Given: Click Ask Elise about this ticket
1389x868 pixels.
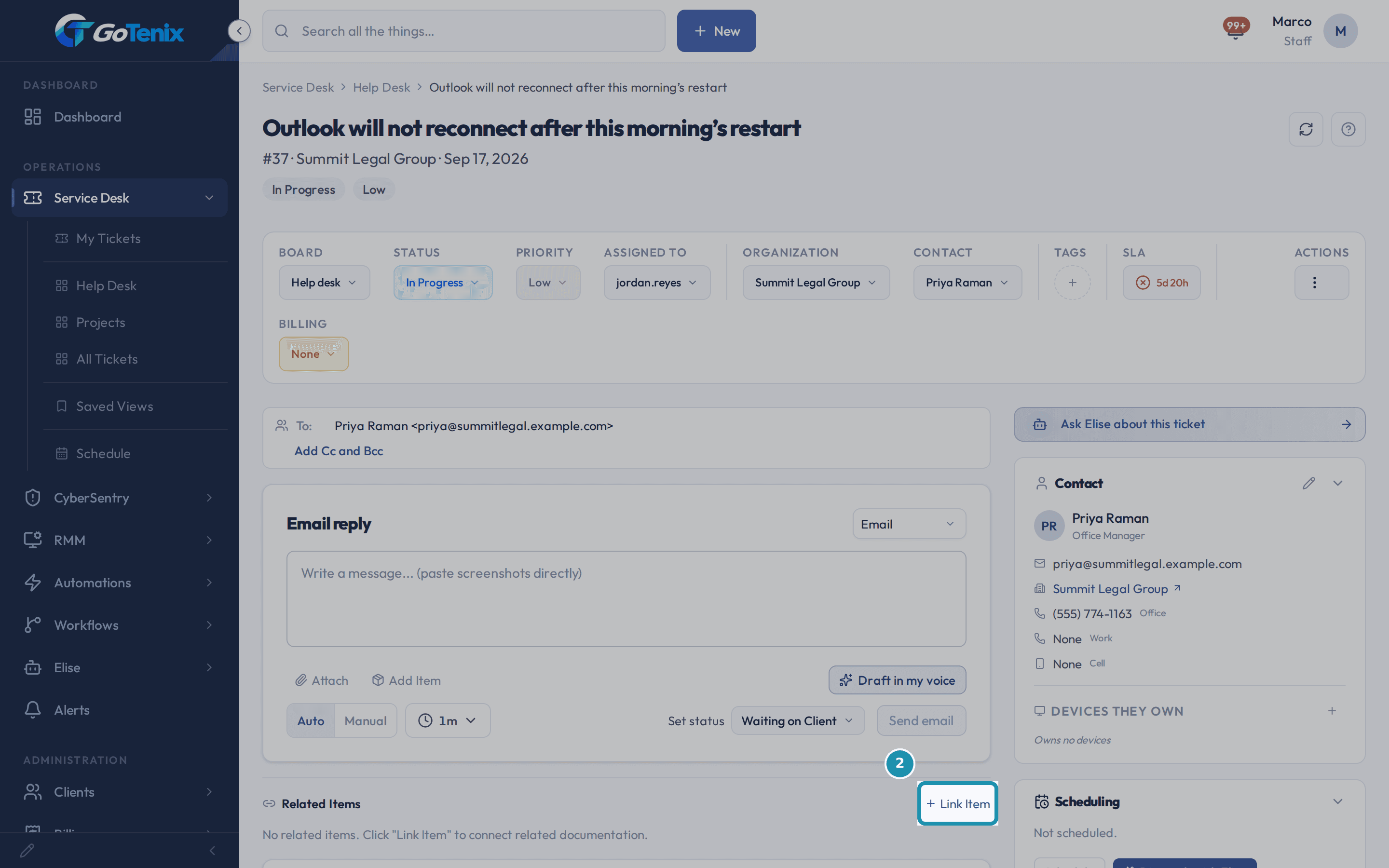Looking at the screenshot, I should [x=1189, y=424].
